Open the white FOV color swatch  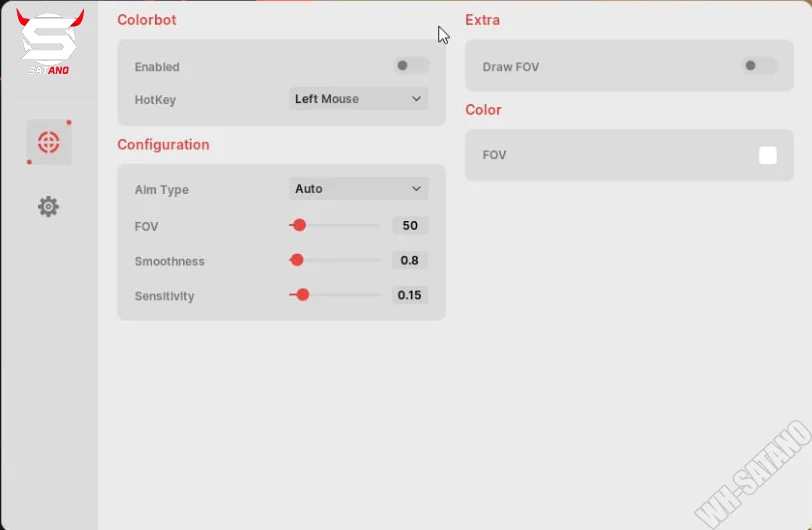767,155
